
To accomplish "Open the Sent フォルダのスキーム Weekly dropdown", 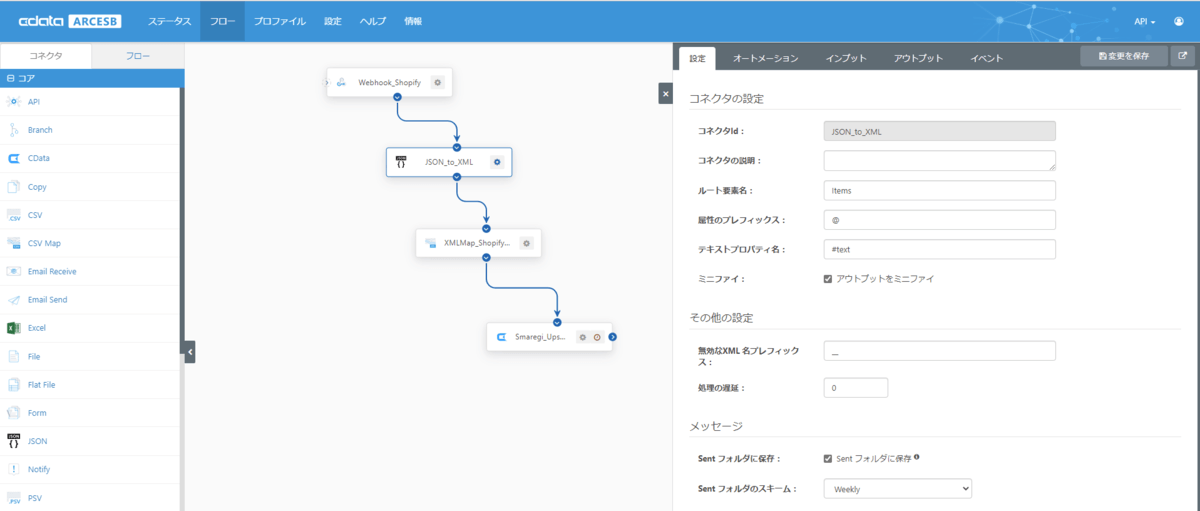I will 897,489.
